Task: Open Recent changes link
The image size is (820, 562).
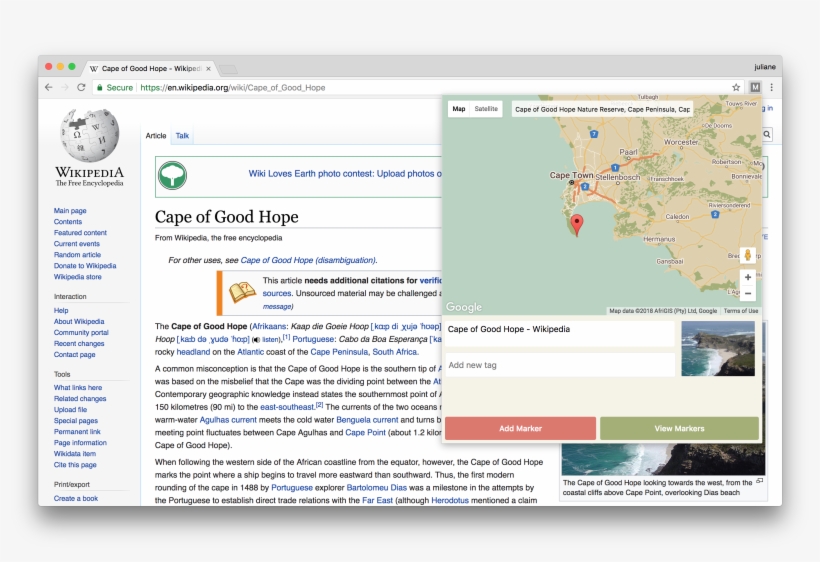Action: (79, 343)
